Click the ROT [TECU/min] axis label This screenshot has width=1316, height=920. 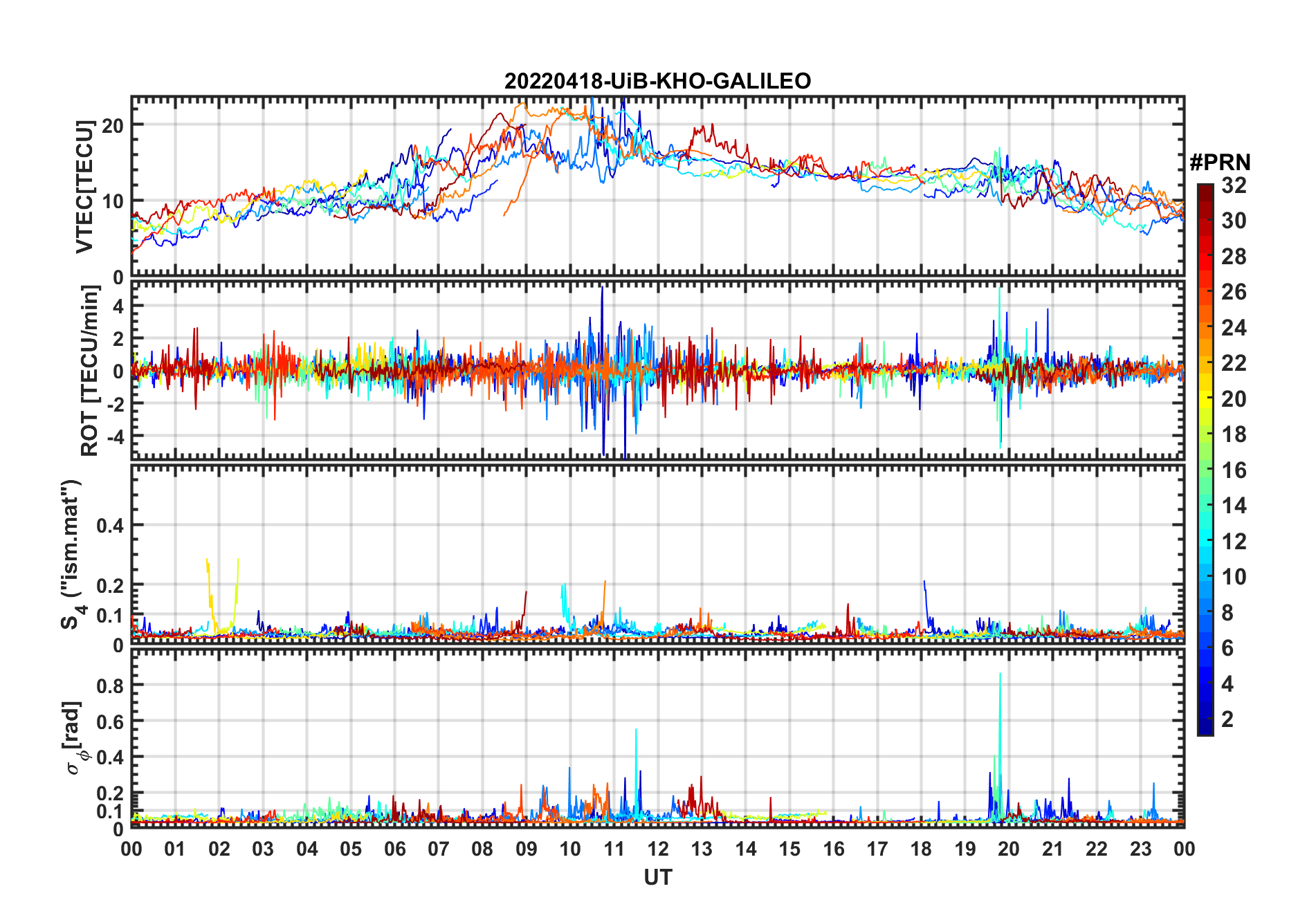click(x=89, y=371)
